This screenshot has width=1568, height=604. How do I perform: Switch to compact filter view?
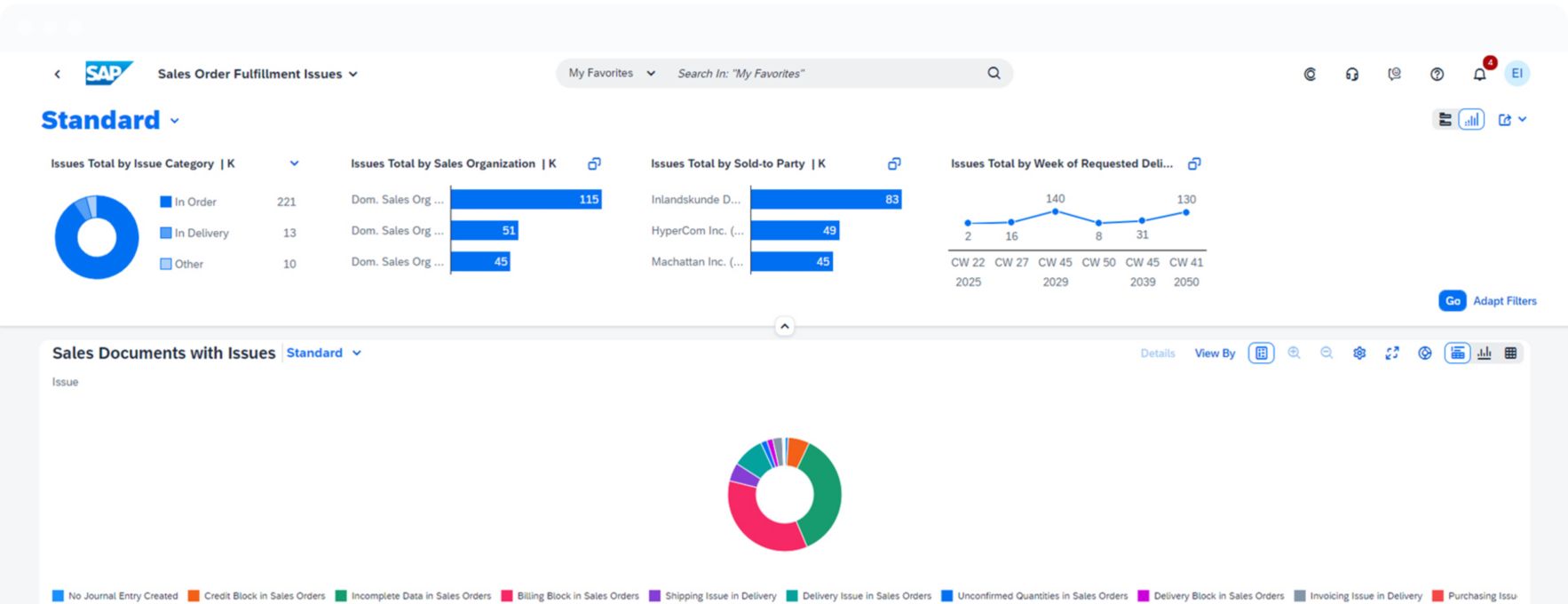pos(1445,120)
